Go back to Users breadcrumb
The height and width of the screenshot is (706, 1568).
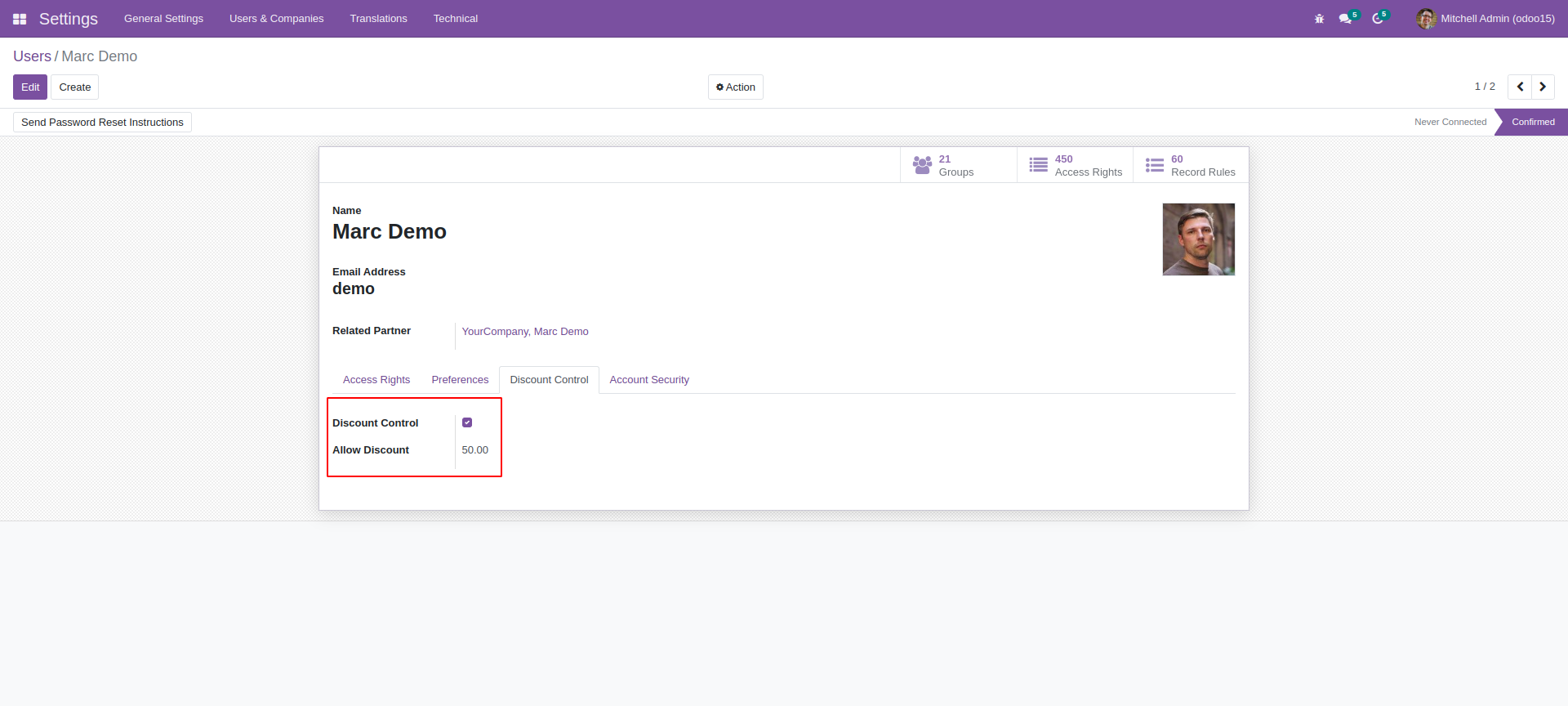(x=32, y=56)
